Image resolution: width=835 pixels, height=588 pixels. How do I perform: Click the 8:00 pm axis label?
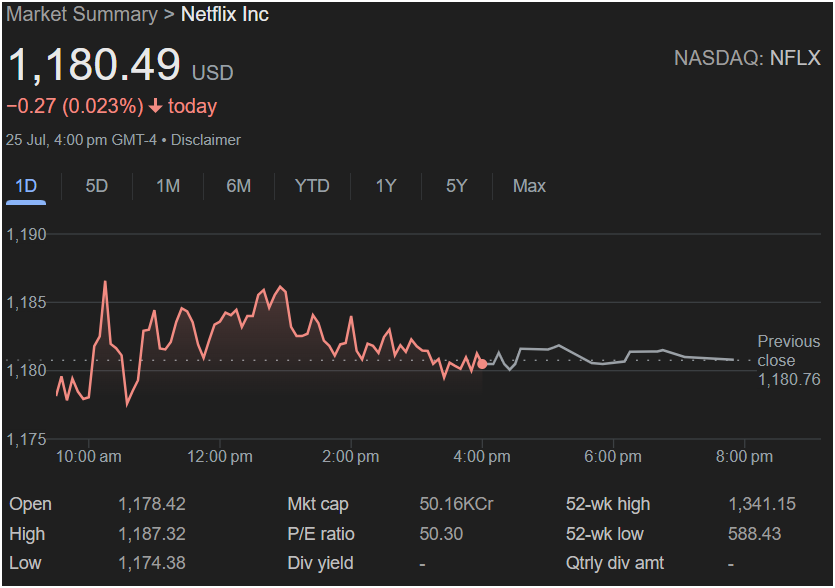point(744,456)
